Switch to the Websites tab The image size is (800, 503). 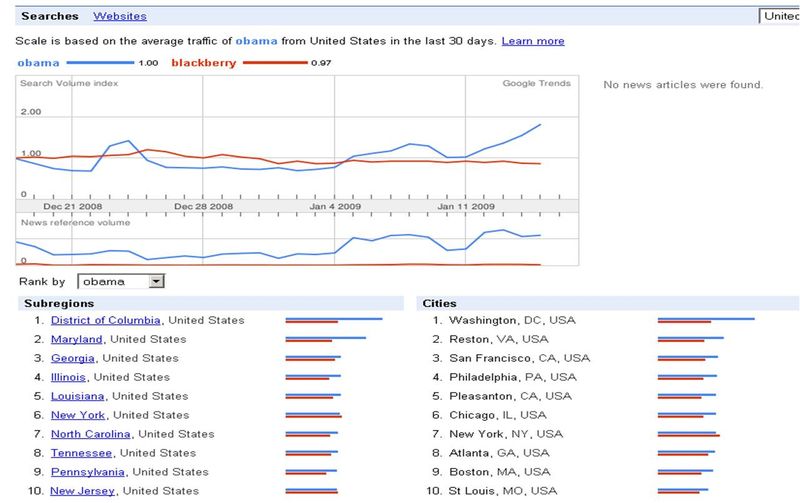tap(119, 16)
